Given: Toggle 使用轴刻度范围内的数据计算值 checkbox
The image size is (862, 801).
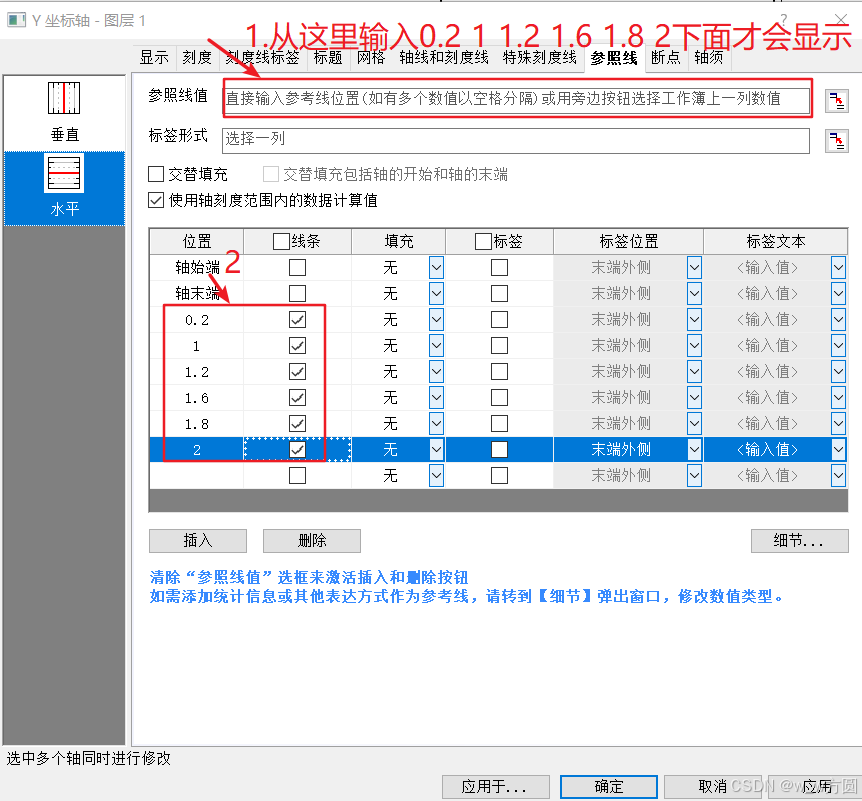Looking at the screenshot, I should pyautogui.click(x=156, y=200).
